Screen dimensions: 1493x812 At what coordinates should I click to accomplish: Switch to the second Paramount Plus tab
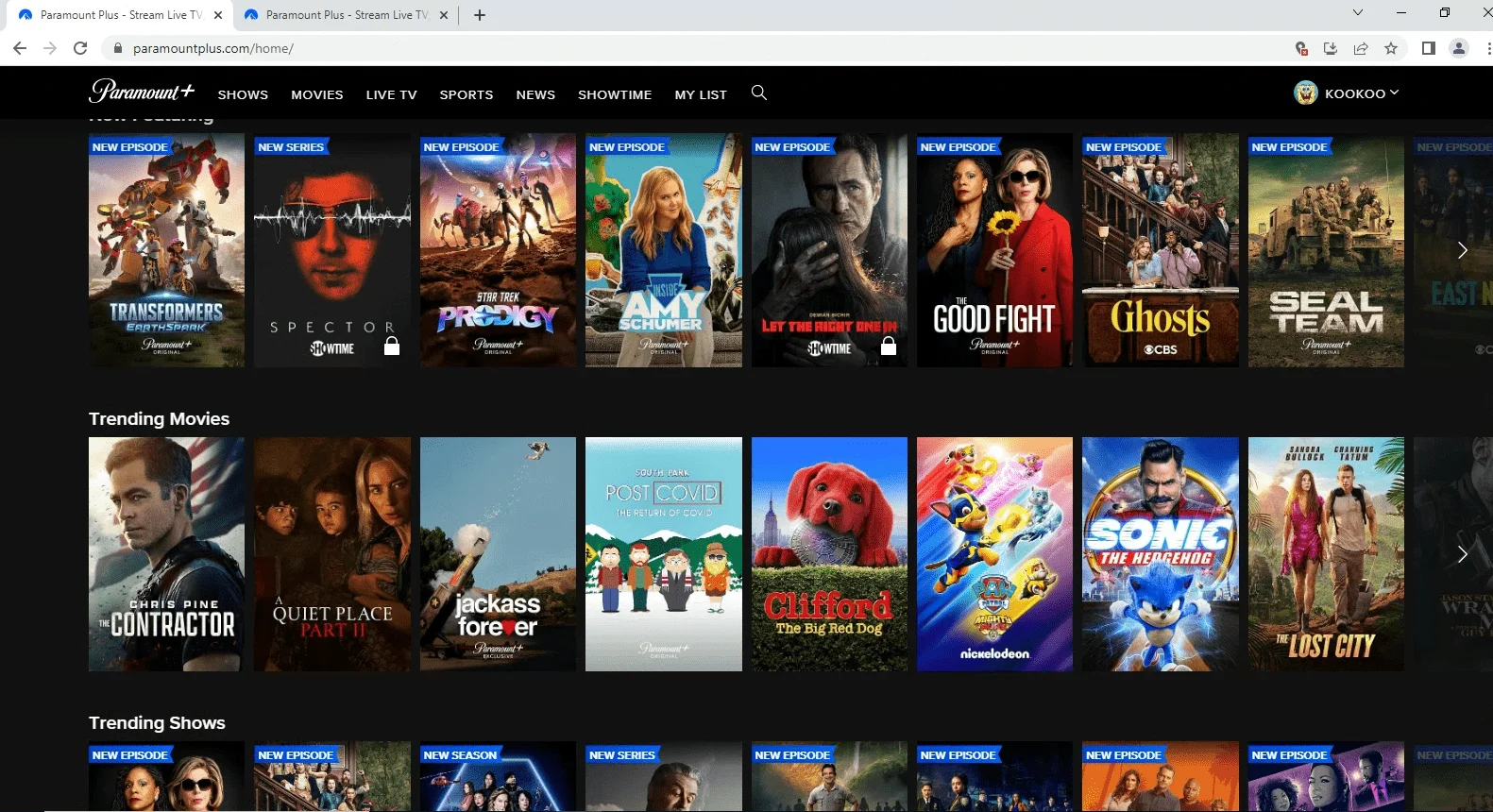pos(346,15)
